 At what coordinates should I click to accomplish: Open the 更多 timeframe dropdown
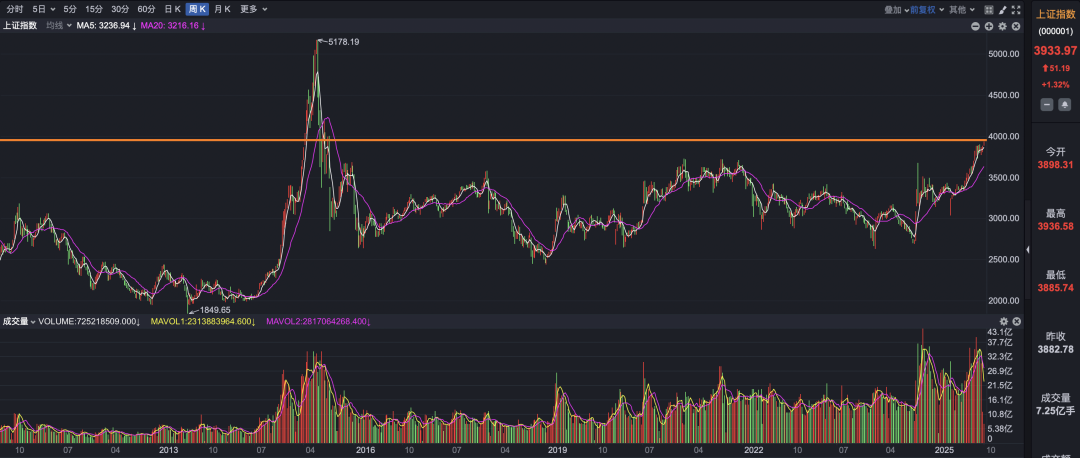pyautogui.click(x=252, y=9)
